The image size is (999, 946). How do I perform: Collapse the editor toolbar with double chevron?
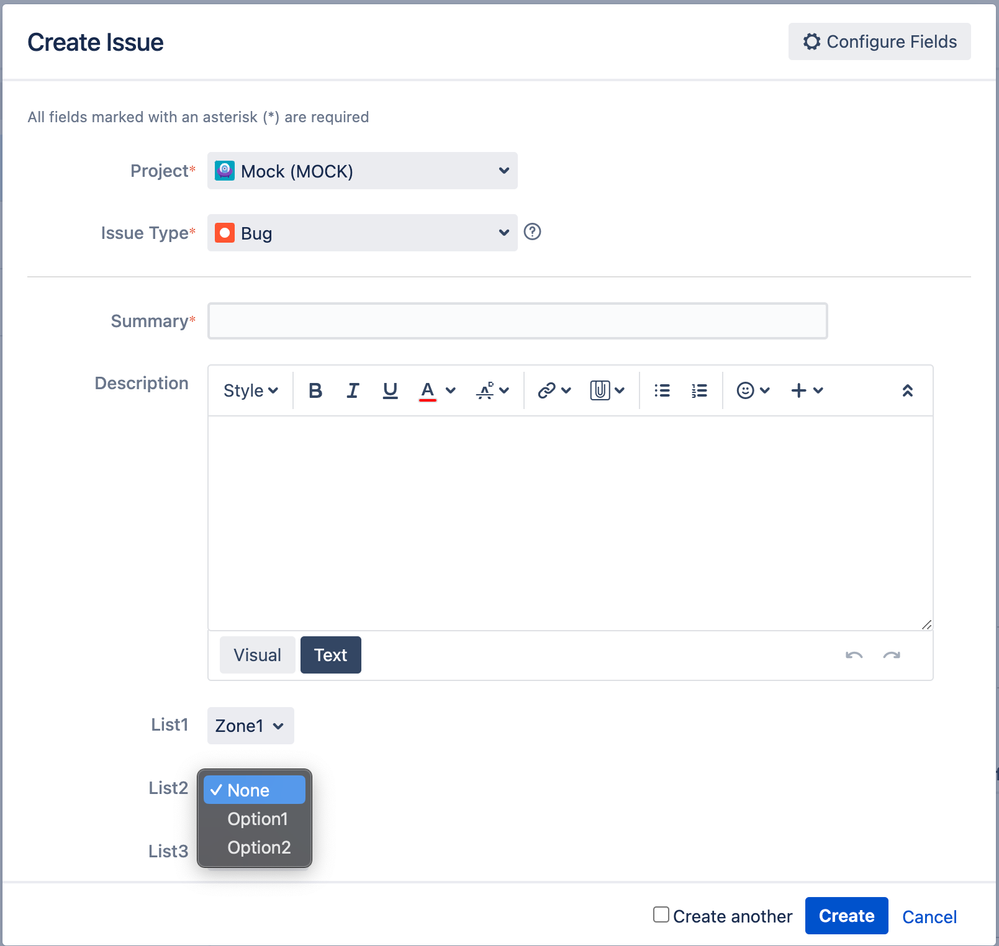pyautogui.click(x=907, y=391)
